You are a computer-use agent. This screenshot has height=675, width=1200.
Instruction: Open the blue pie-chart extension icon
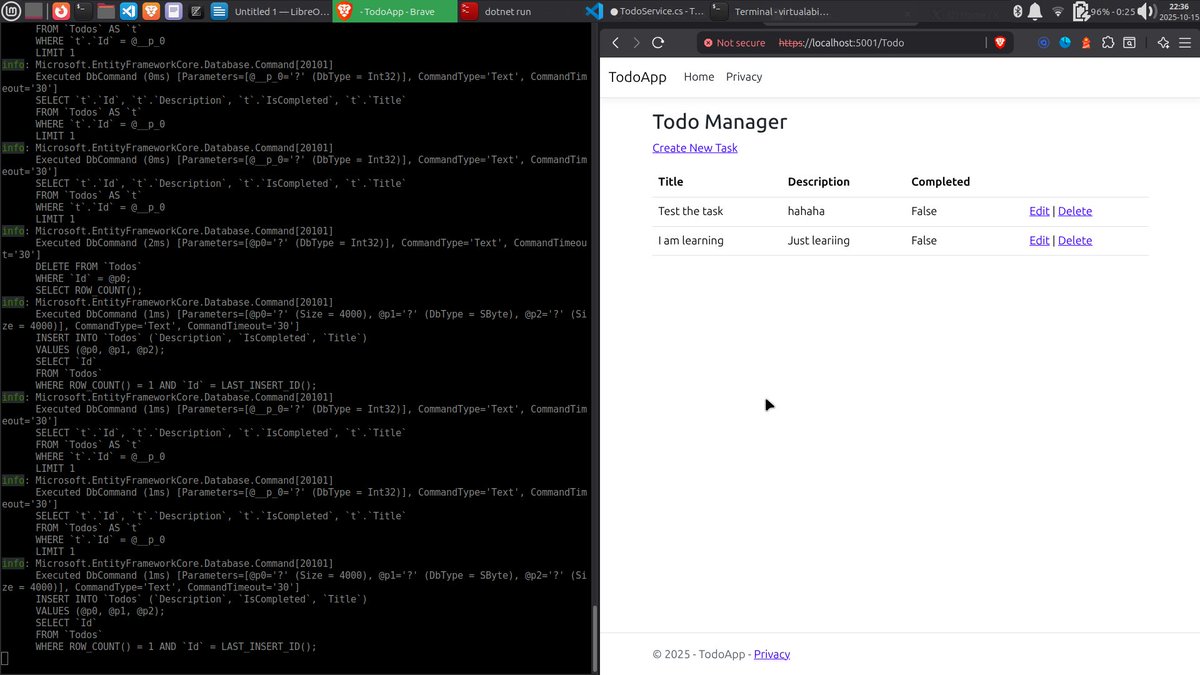tap(1065, 43)
